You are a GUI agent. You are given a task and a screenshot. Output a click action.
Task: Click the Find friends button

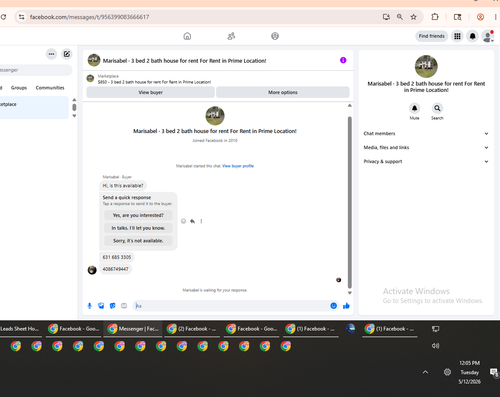[x=431, y=36]
